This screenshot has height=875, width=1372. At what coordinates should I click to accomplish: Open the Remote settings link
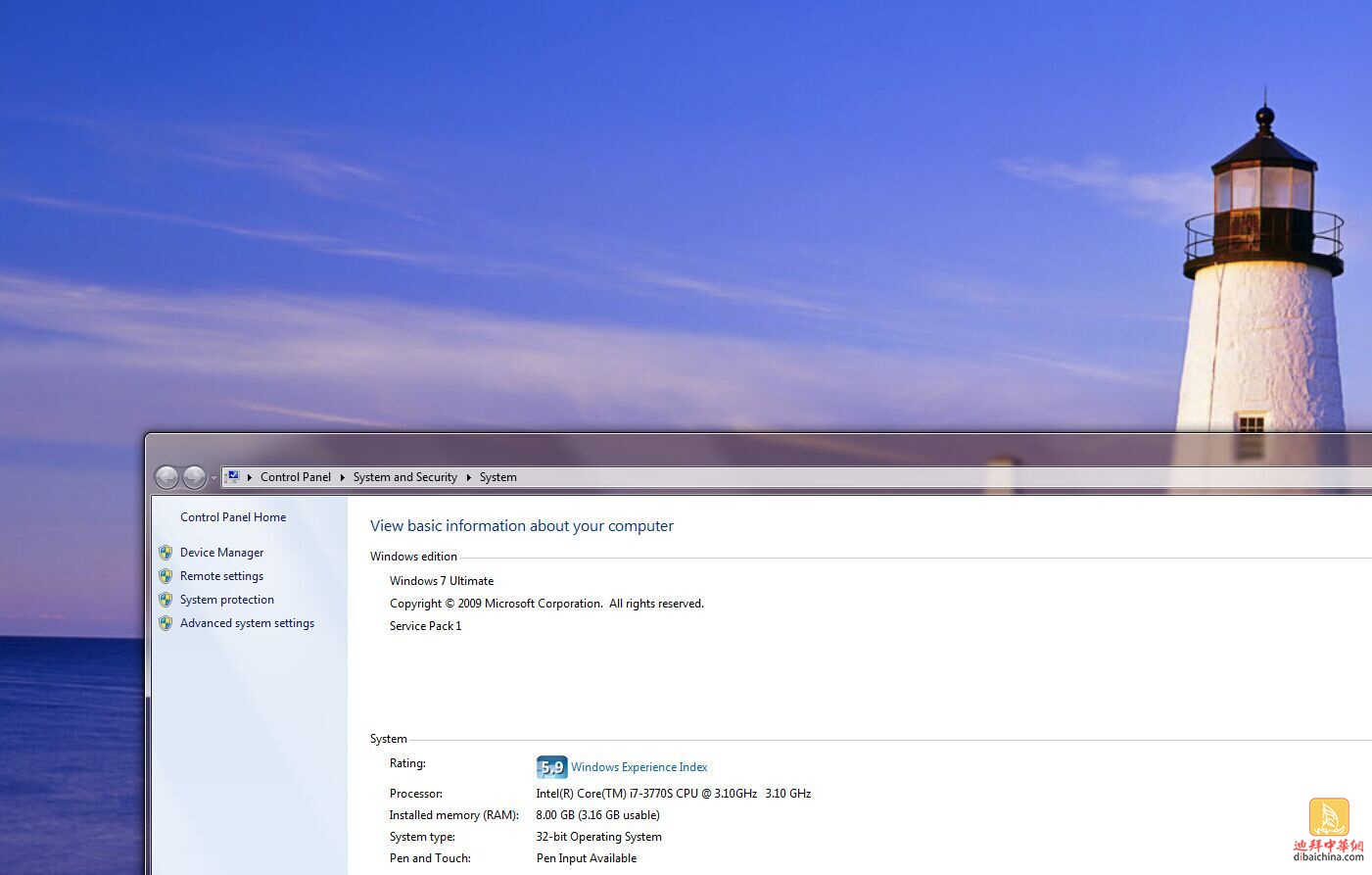(221, 576)
